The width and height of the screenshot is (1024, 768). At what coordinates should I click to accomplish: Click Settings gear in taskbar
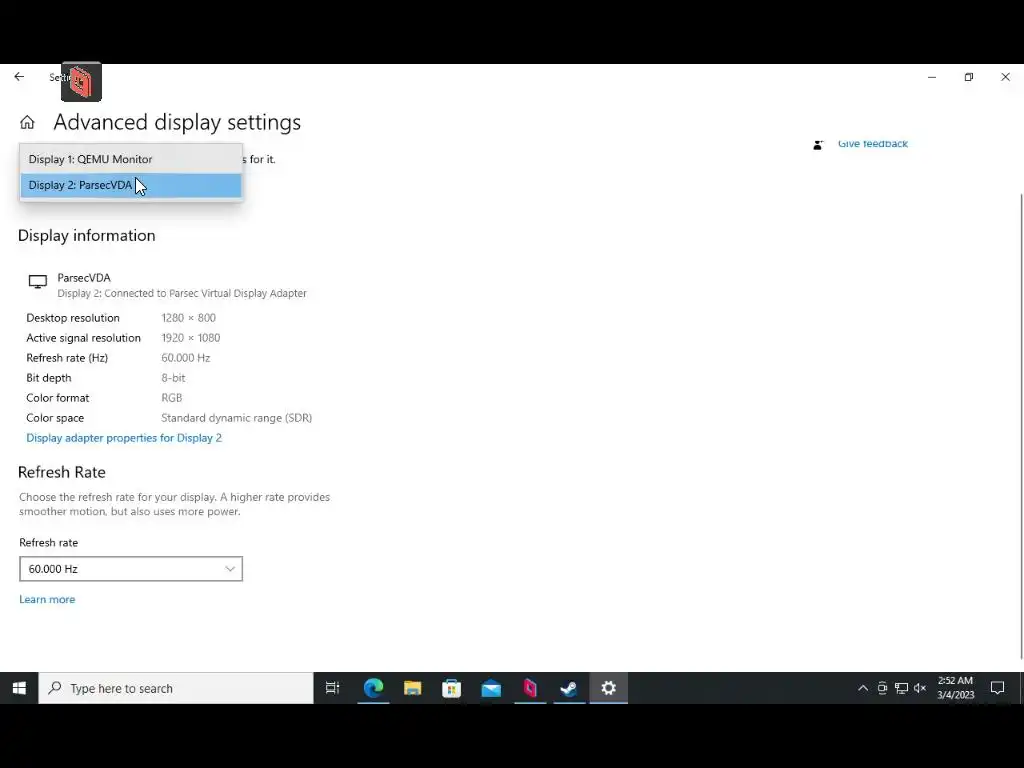tap(609, 688)
